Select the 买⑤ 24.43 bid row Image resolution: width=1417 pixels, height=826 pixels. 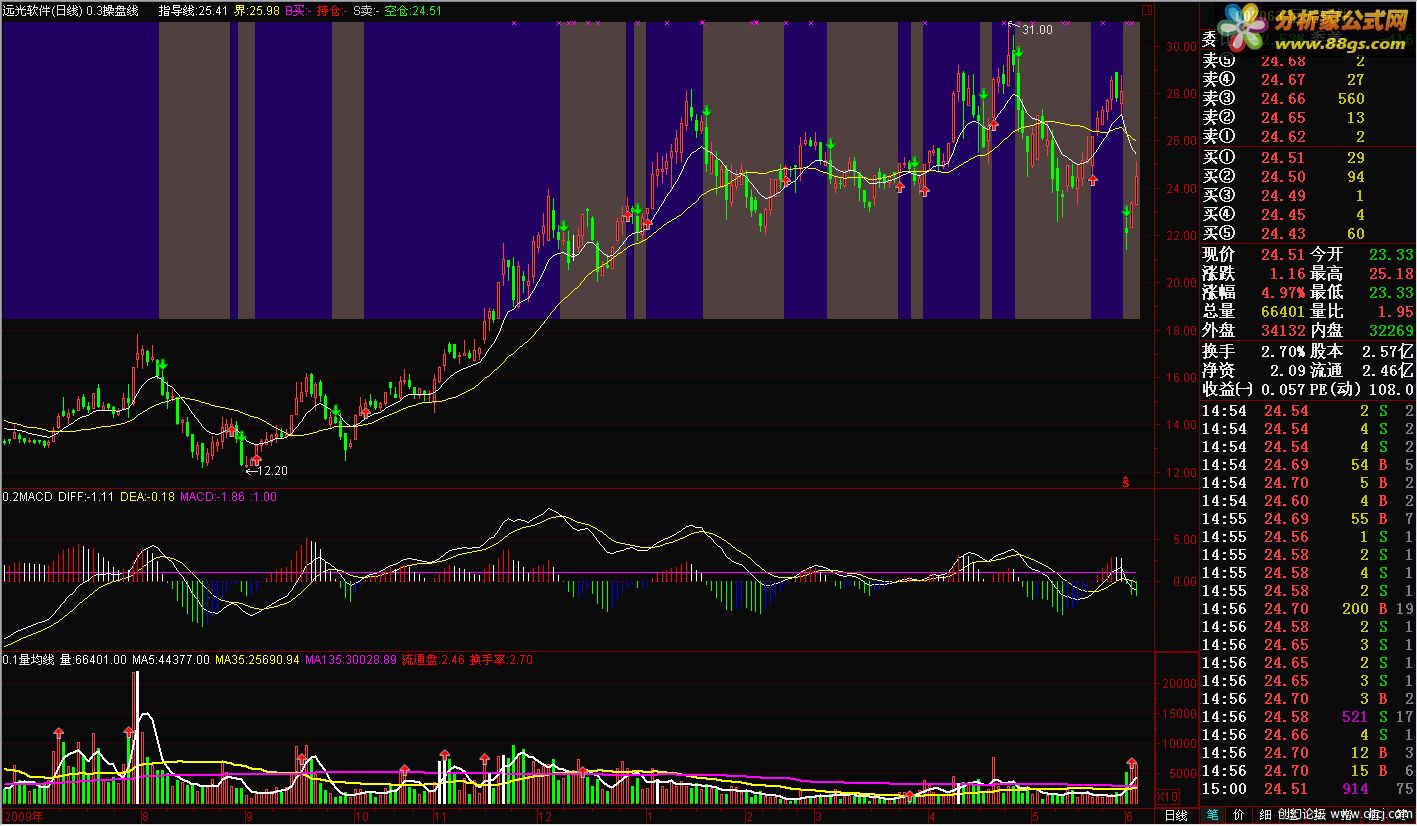(x=1308, y=233)
